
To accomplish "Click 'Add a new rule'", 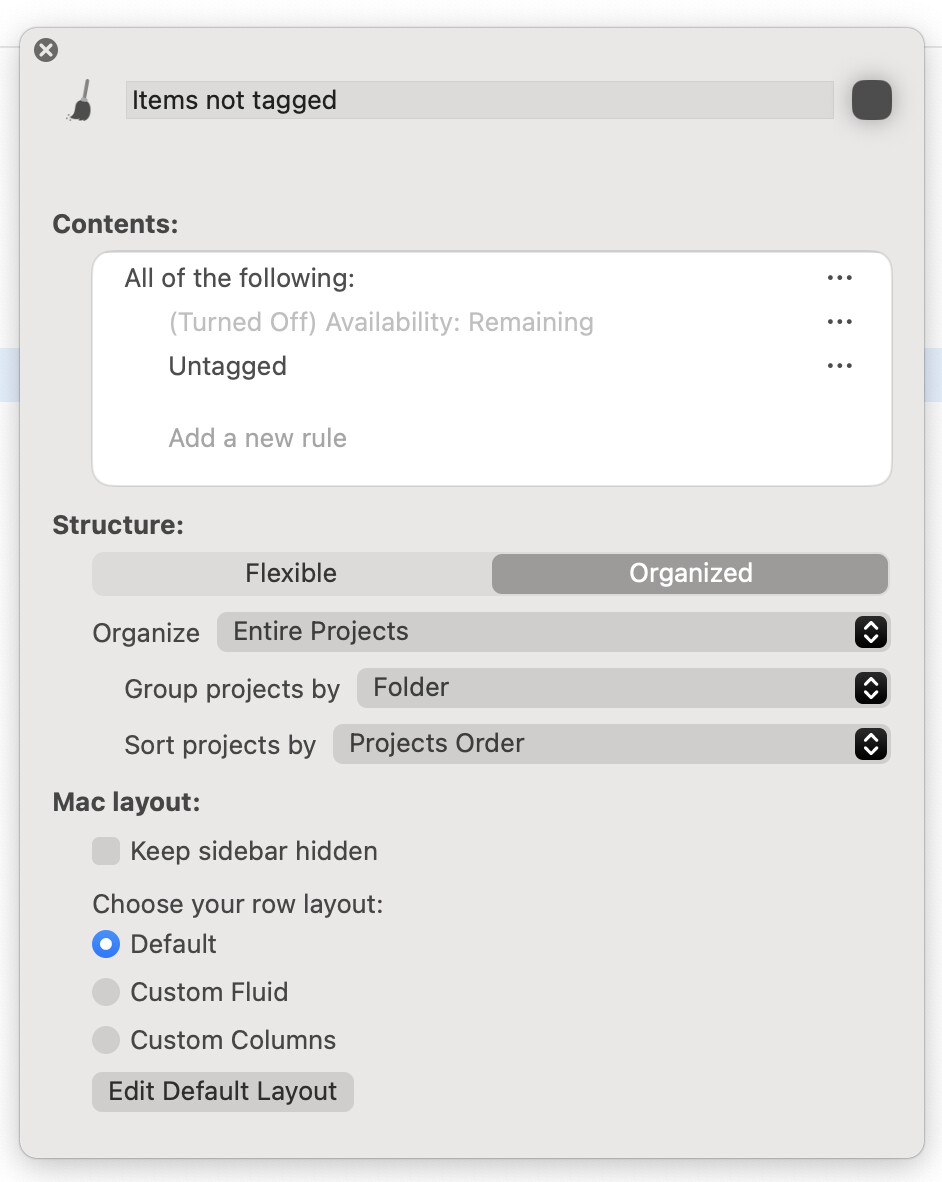I will pos(258,438).
